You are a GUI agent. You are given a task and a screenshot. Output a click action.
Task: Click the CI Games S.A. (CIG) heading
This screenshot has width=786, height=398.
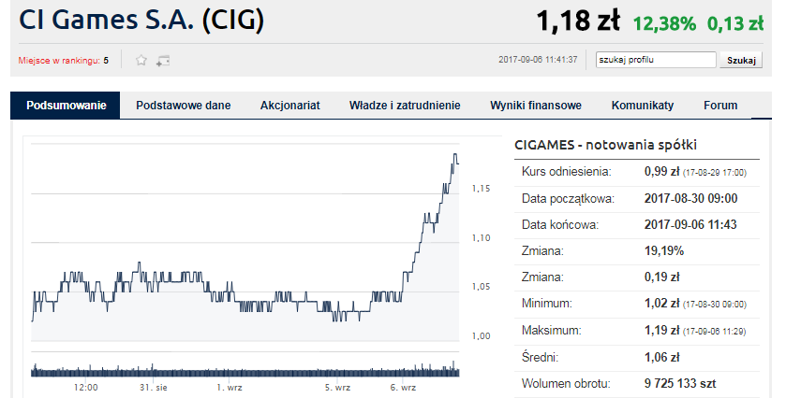click(141, 20)
